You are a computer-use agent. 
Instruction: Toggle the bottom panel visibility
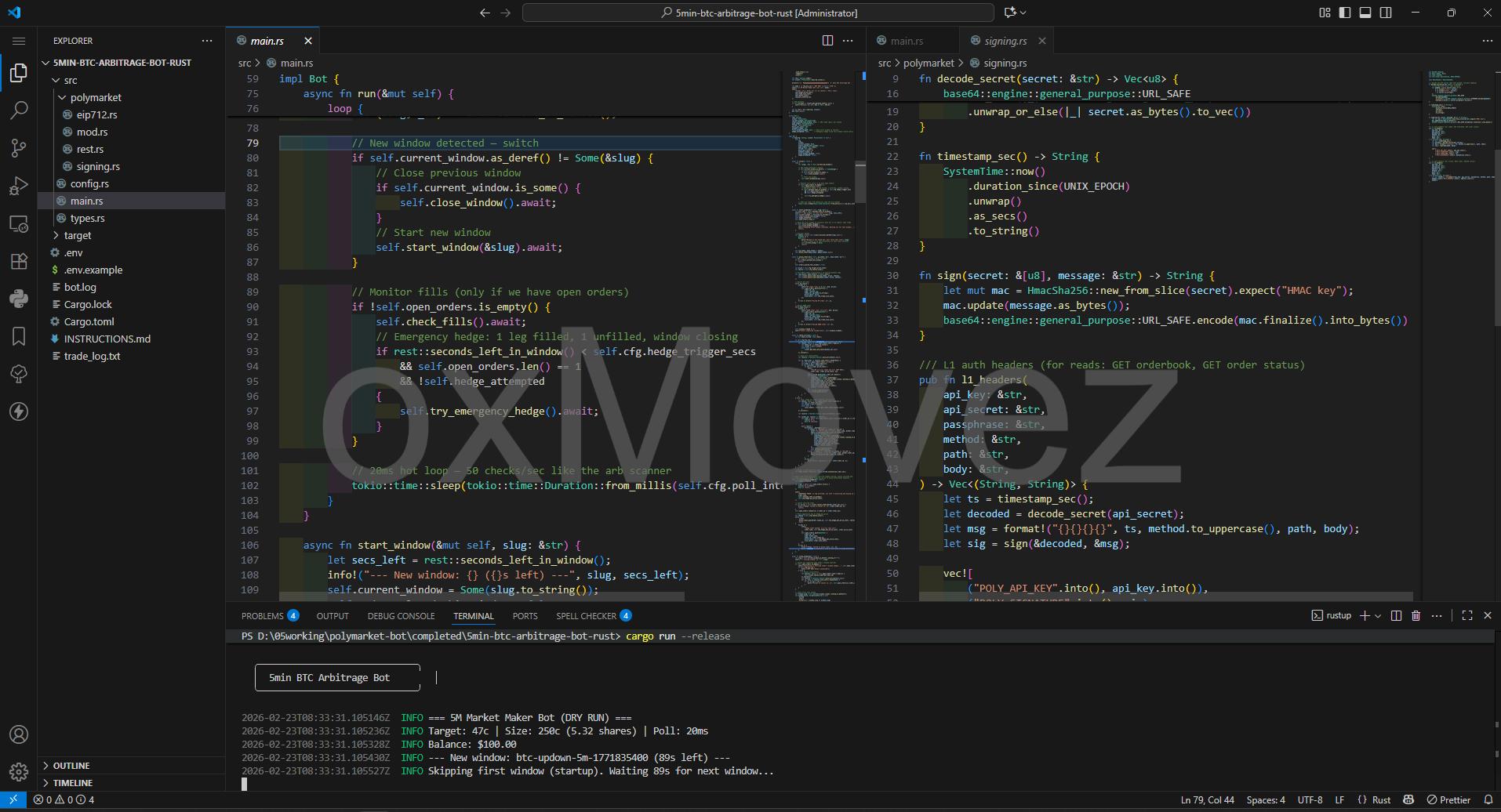point(1365,13)
